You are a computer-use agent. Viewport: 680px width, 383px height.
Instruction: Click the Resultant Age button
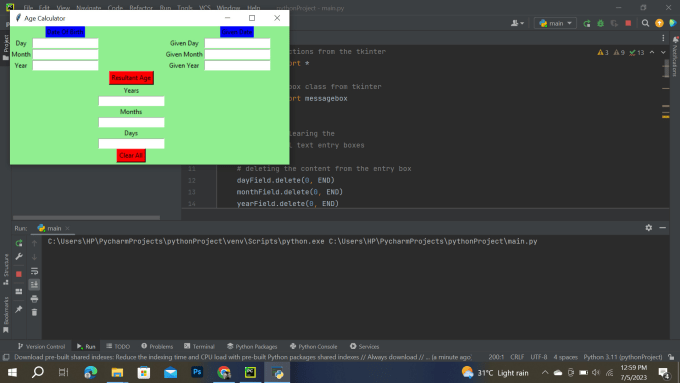[x=131, y=78]
